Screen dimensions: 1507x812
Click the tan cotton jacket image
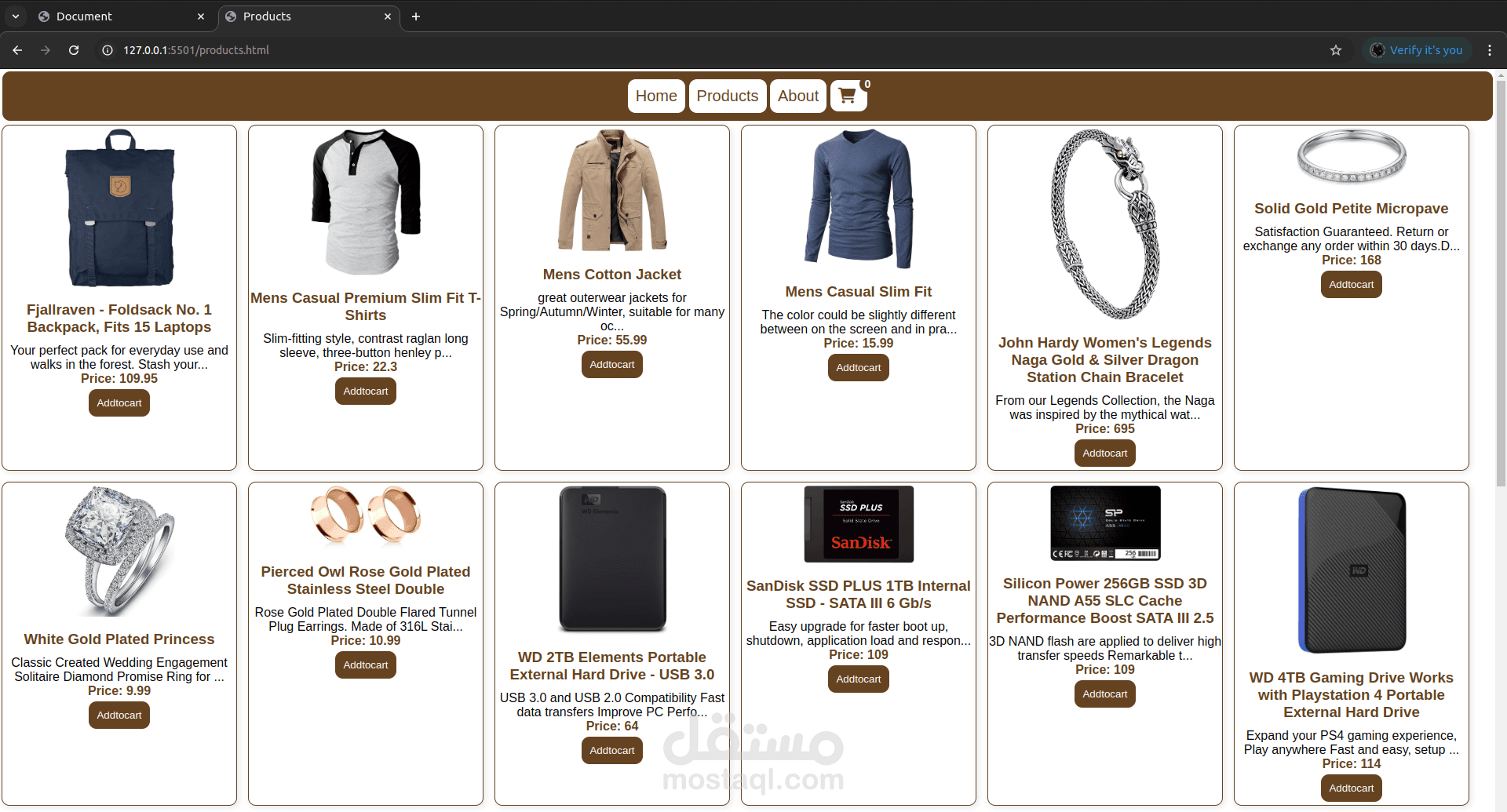(612, 191)
